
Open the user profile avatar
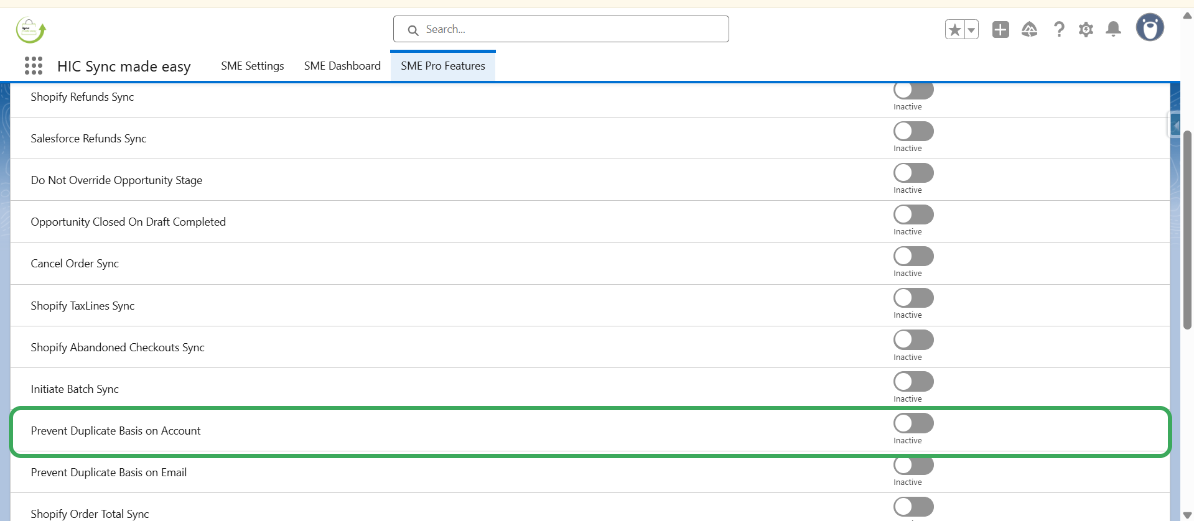click(1150, 28)
